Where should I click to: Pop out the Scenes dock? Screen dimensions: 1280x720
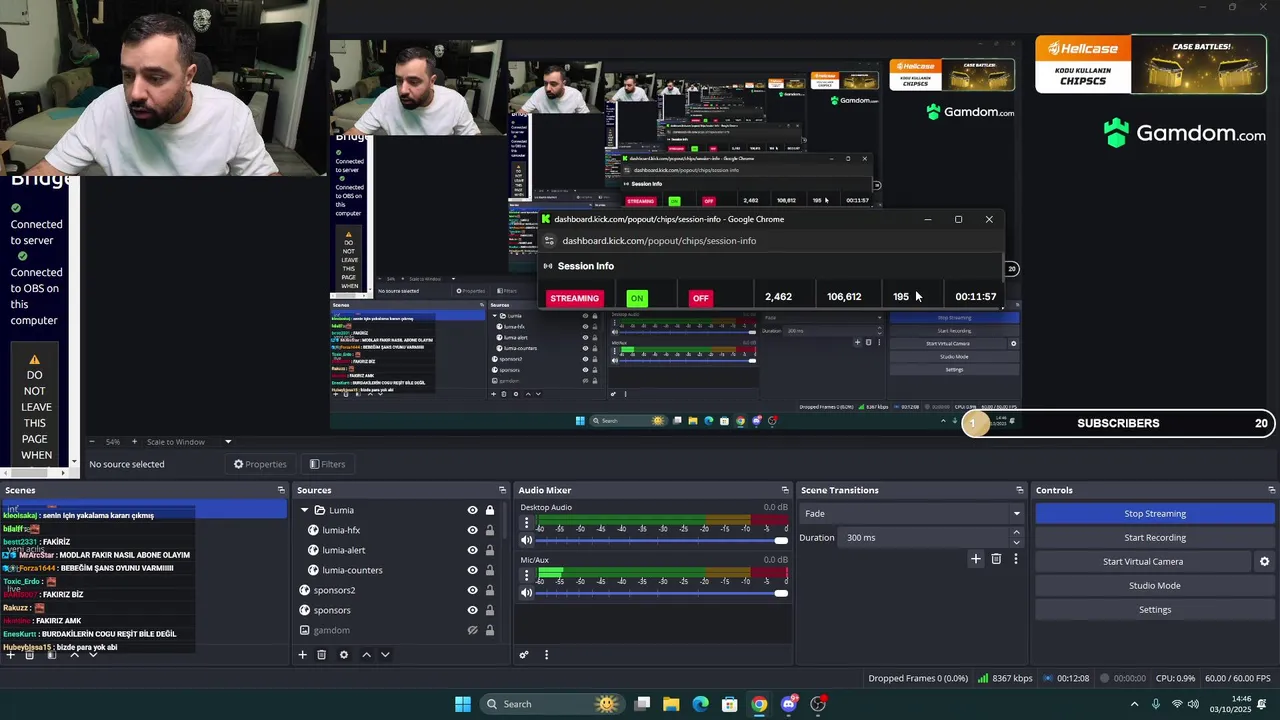(281, 490)
